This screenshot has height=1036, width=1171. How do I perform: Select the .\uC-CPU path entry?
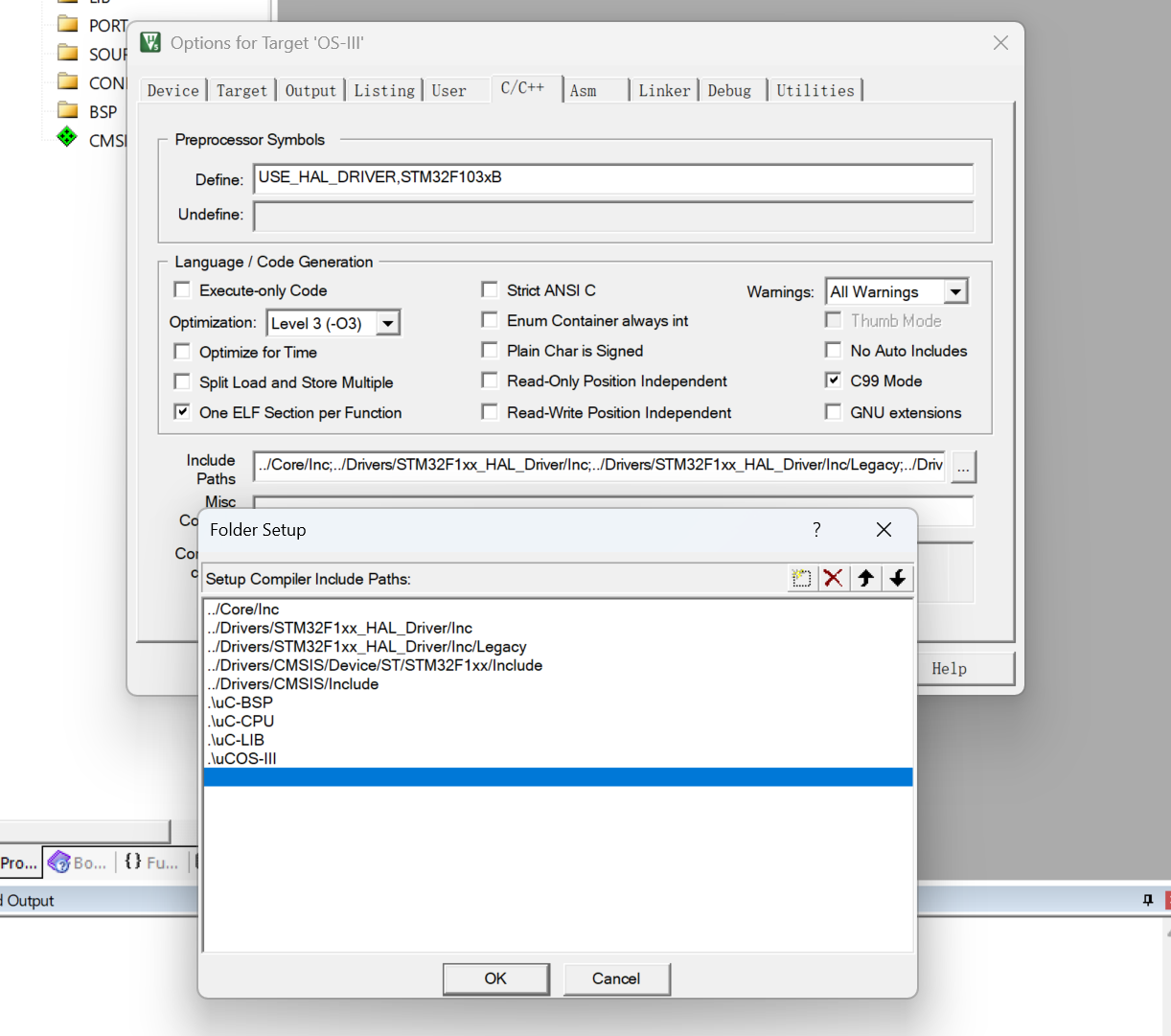(x=558, y=722)
